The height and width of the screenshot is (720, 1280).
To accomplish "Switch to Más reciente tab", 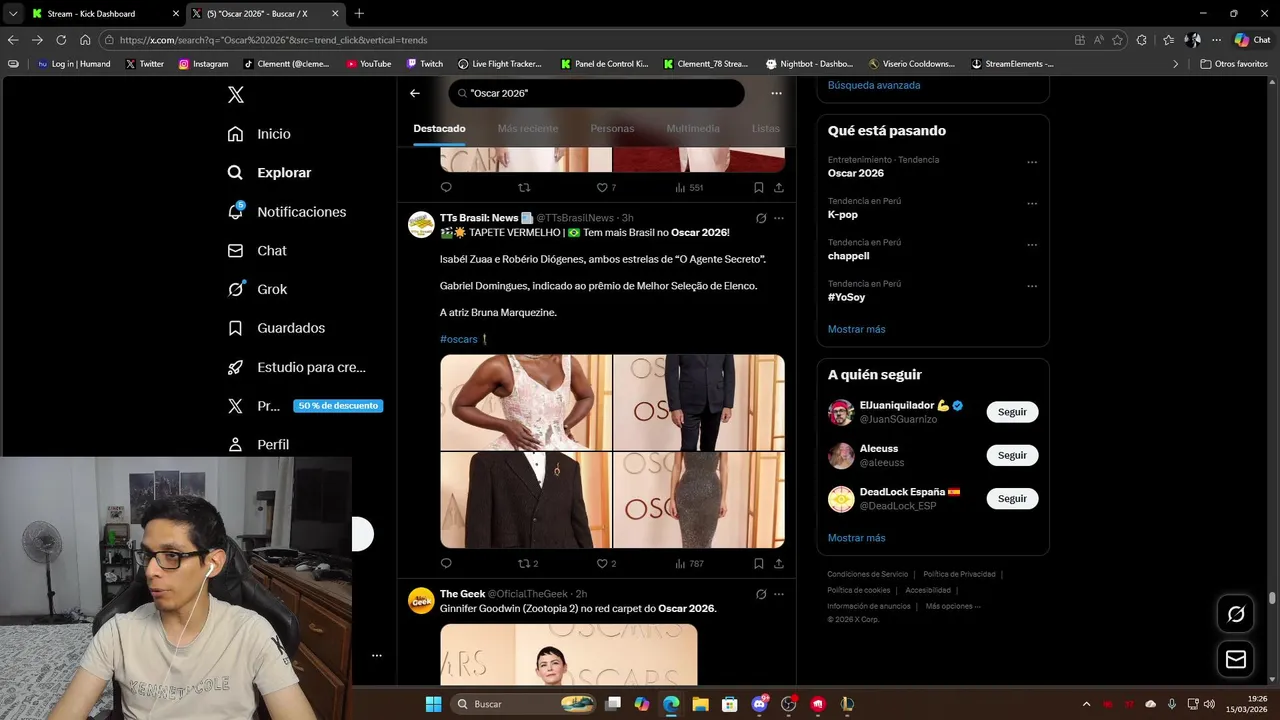I will click(x=528, y=128).
